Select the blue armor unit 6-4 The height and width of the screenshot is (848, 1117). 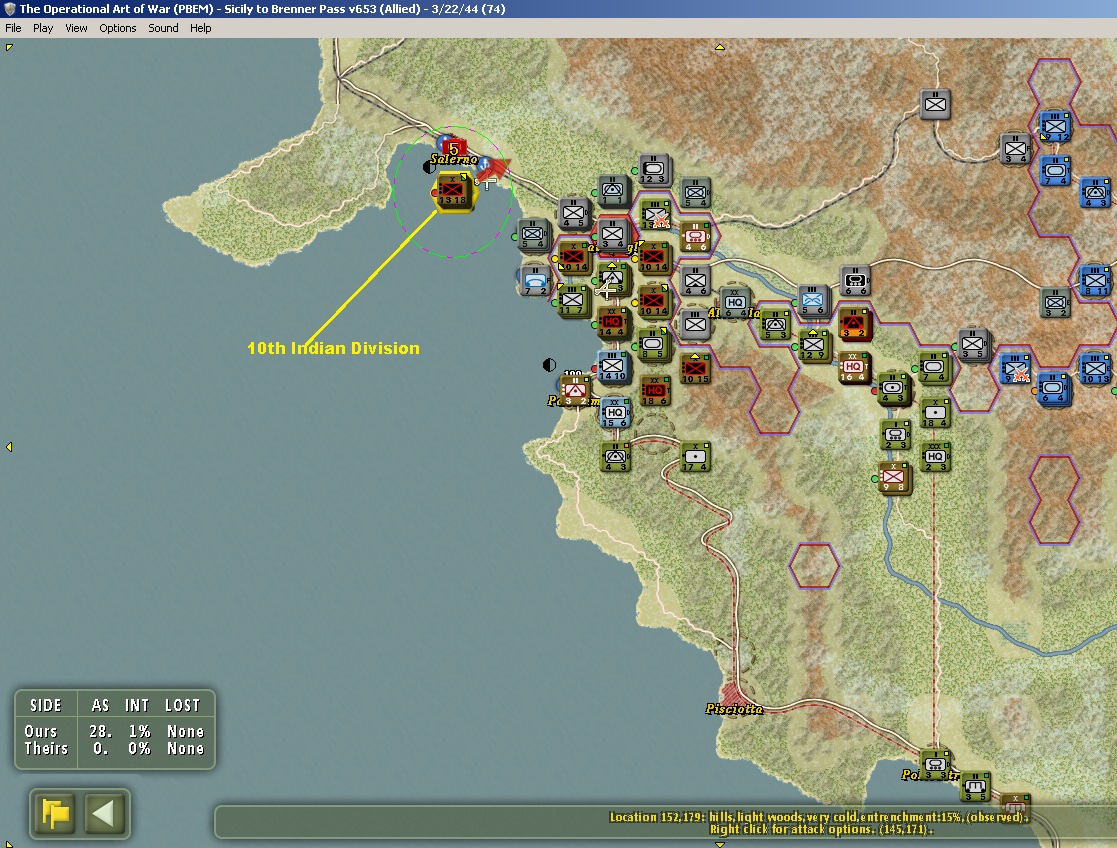1054,388
